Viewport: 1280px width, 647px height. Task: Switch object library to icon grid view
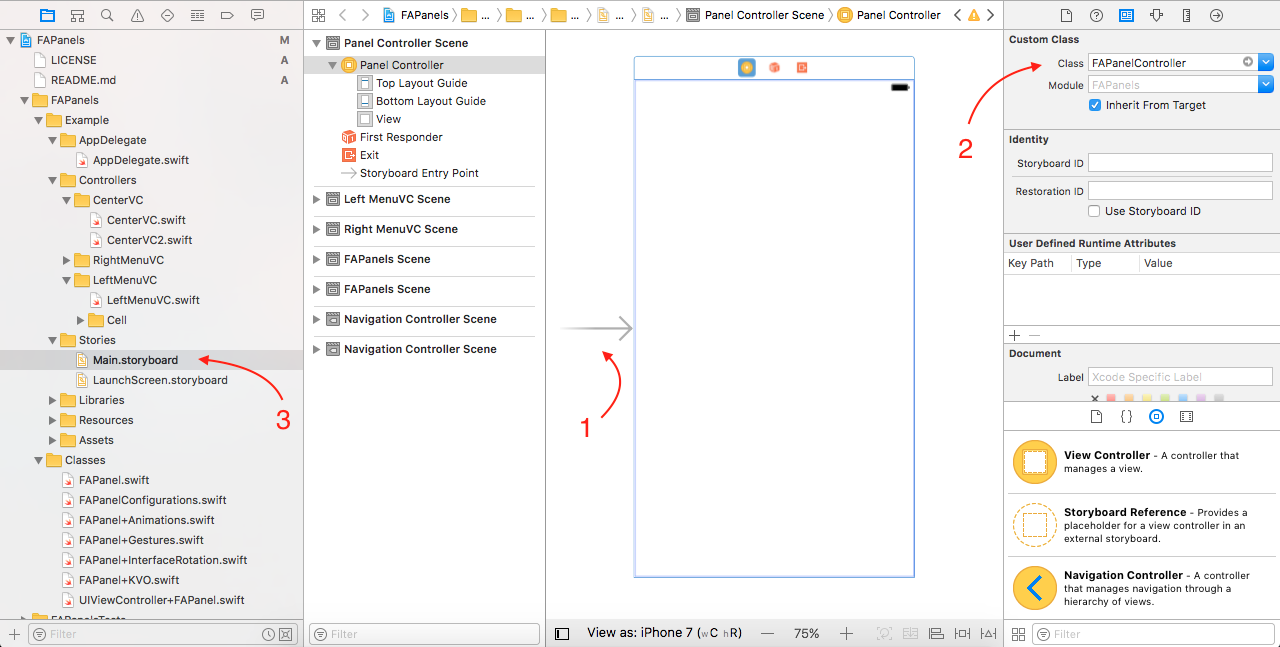pos(1018,634)
